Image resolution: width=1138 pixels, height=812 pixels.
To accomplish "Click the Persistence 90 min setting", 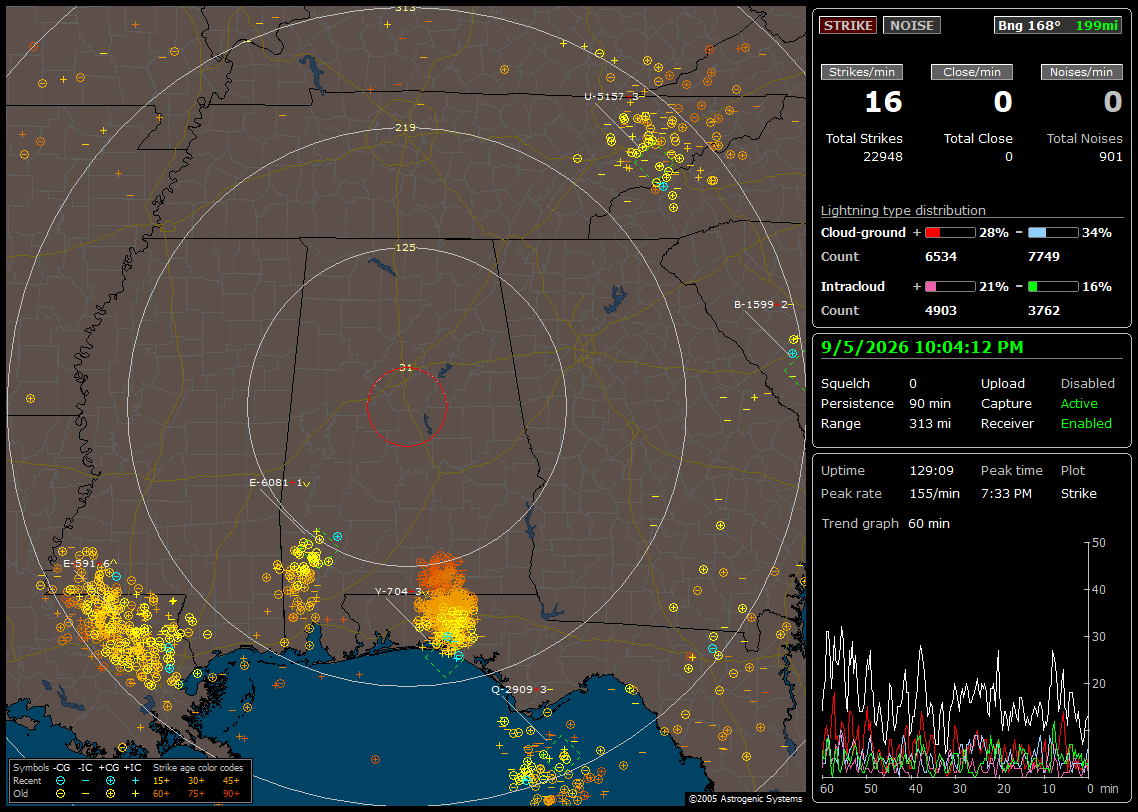I will pos(885,403).
